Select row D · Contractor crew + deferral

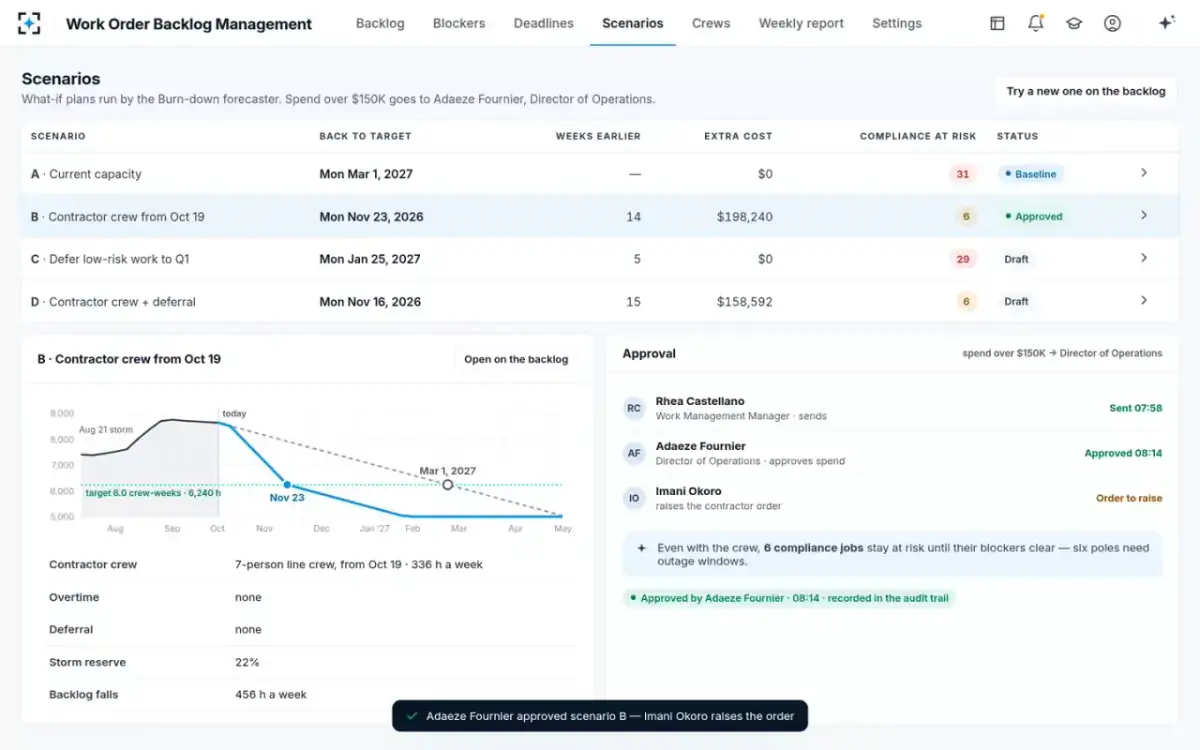coord(599,301)
